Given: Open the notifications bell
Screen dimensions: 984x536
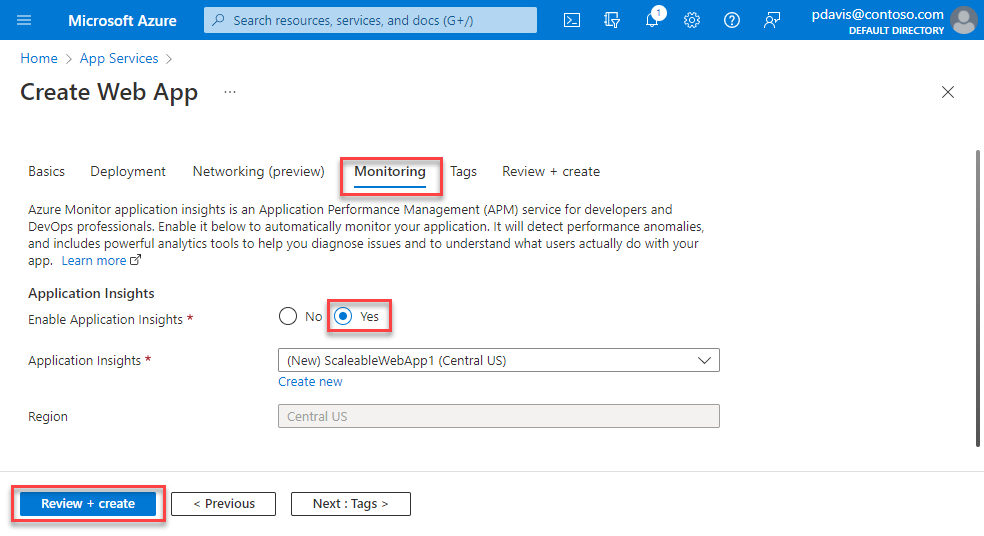Looking at the screenshot, I should click(653, 20).
